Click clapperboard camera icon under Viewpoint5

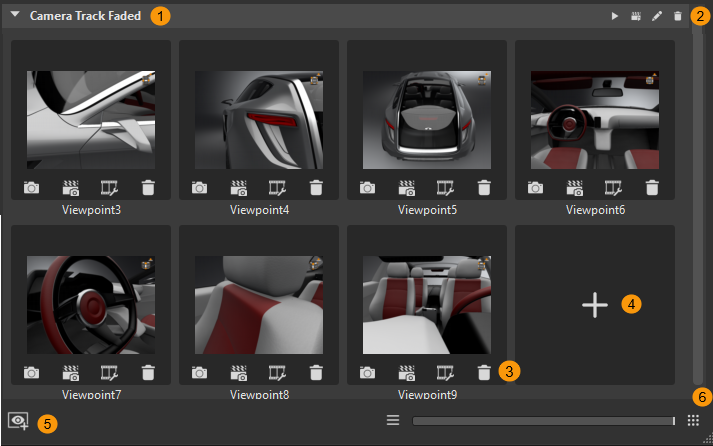[x=407, y=188]
